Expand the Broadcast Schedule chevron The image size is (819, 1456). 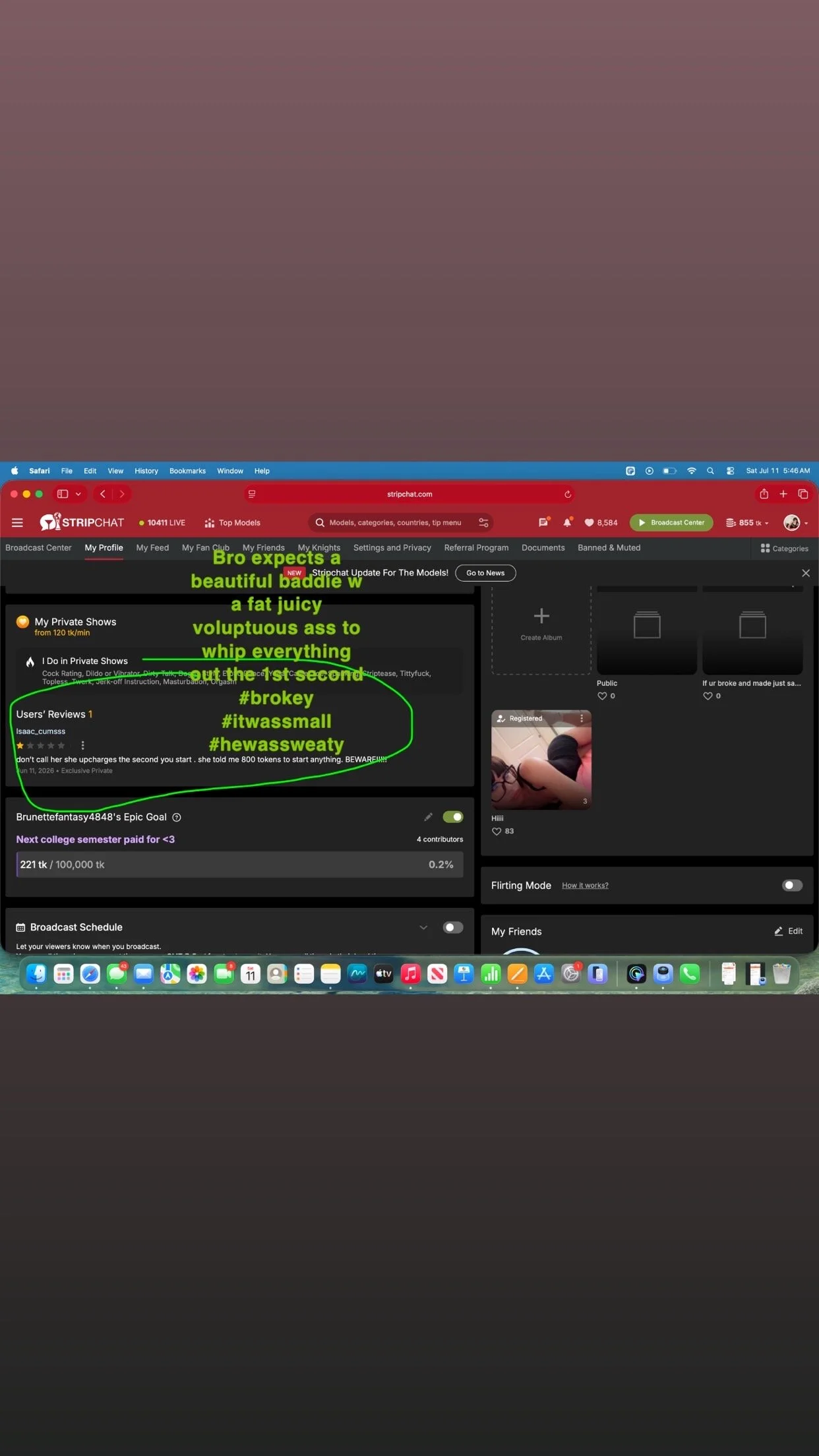tap(423, 927)
